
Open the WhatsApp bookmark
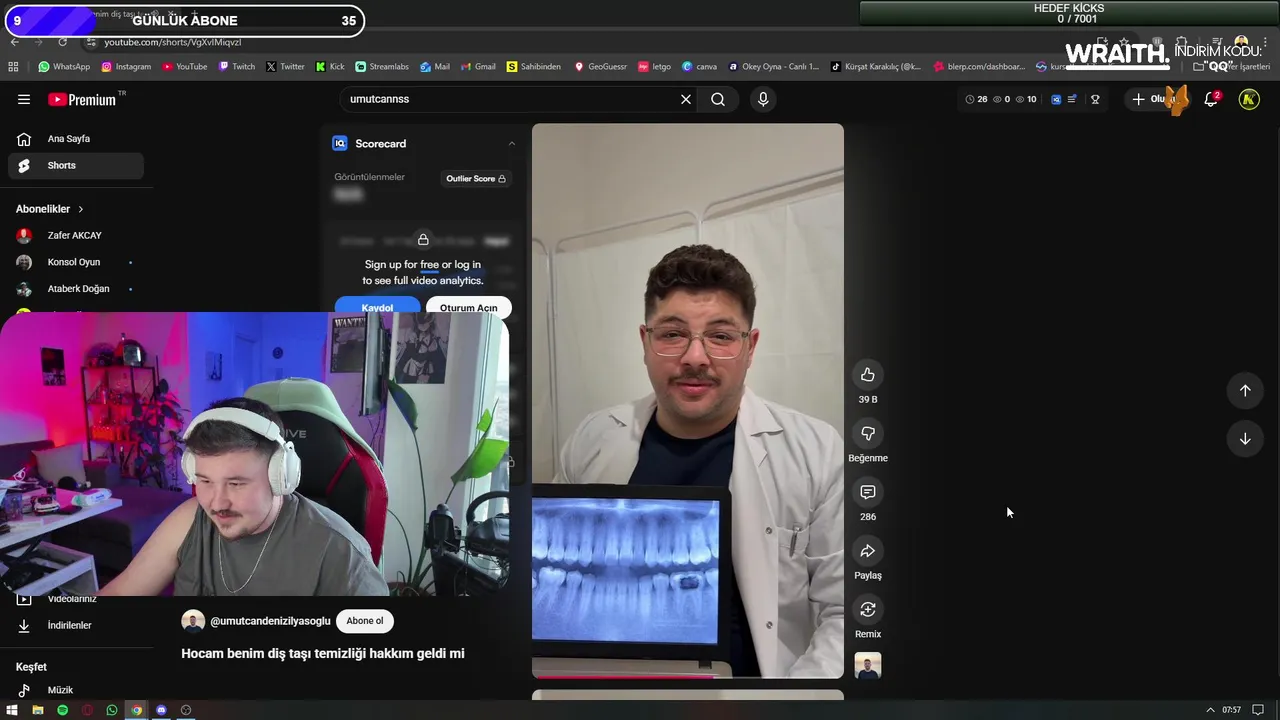pyautogui.click(x=64, y=67)
